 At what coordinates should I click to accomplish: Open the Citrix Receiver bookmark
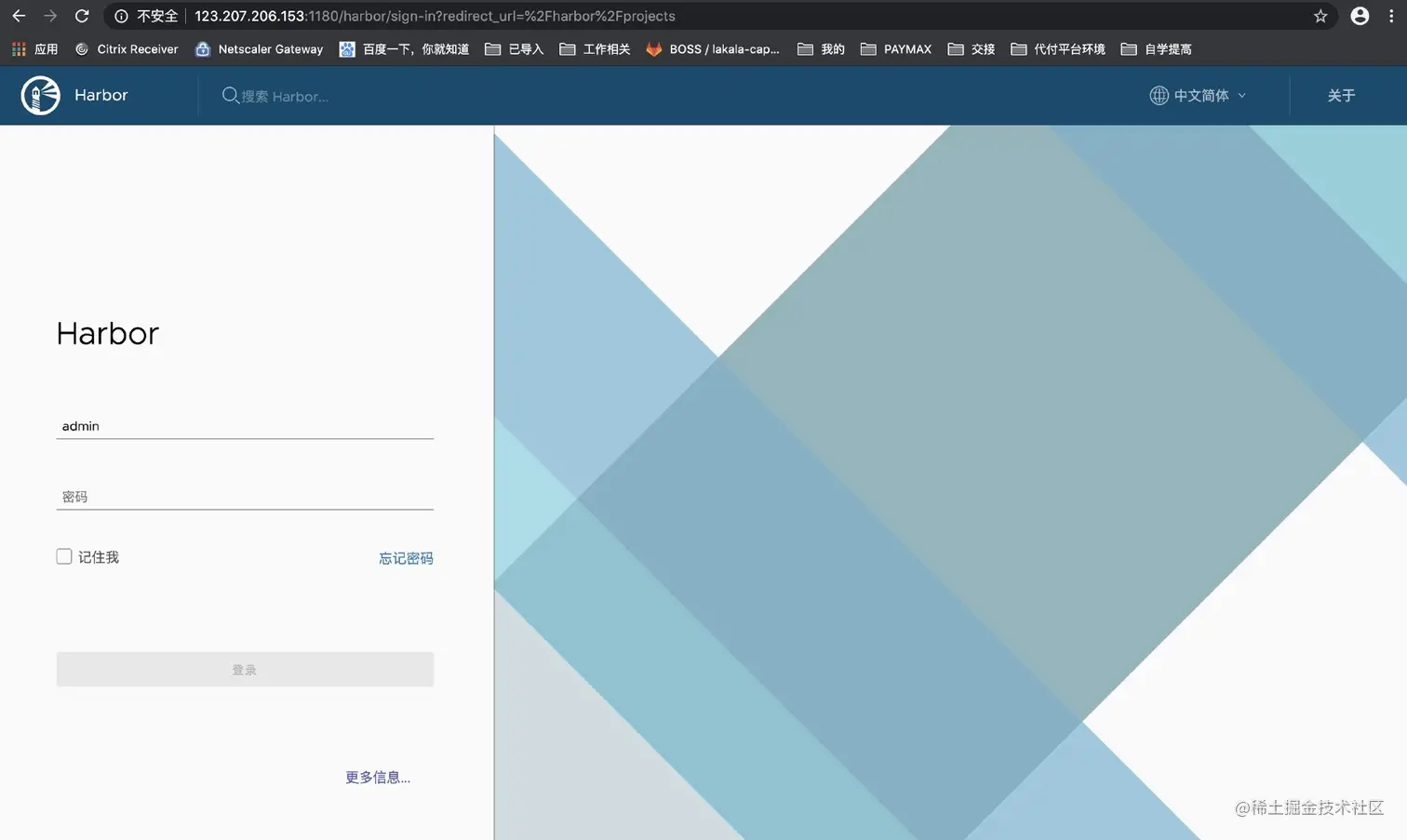[x=127, y=49]
